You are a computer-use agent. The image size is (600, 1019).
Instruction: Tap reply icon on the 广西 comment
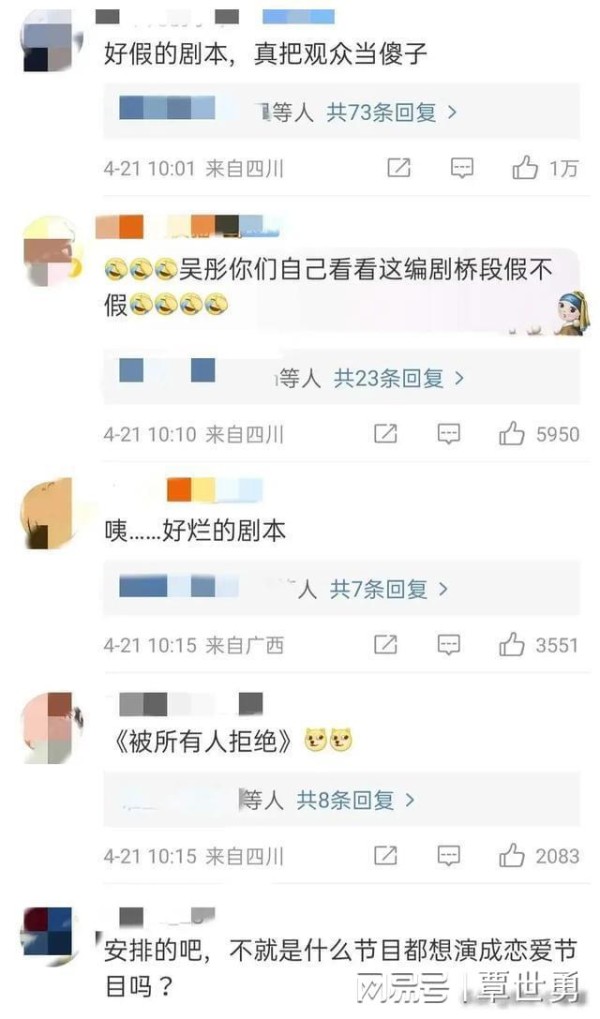coord(449,645)
